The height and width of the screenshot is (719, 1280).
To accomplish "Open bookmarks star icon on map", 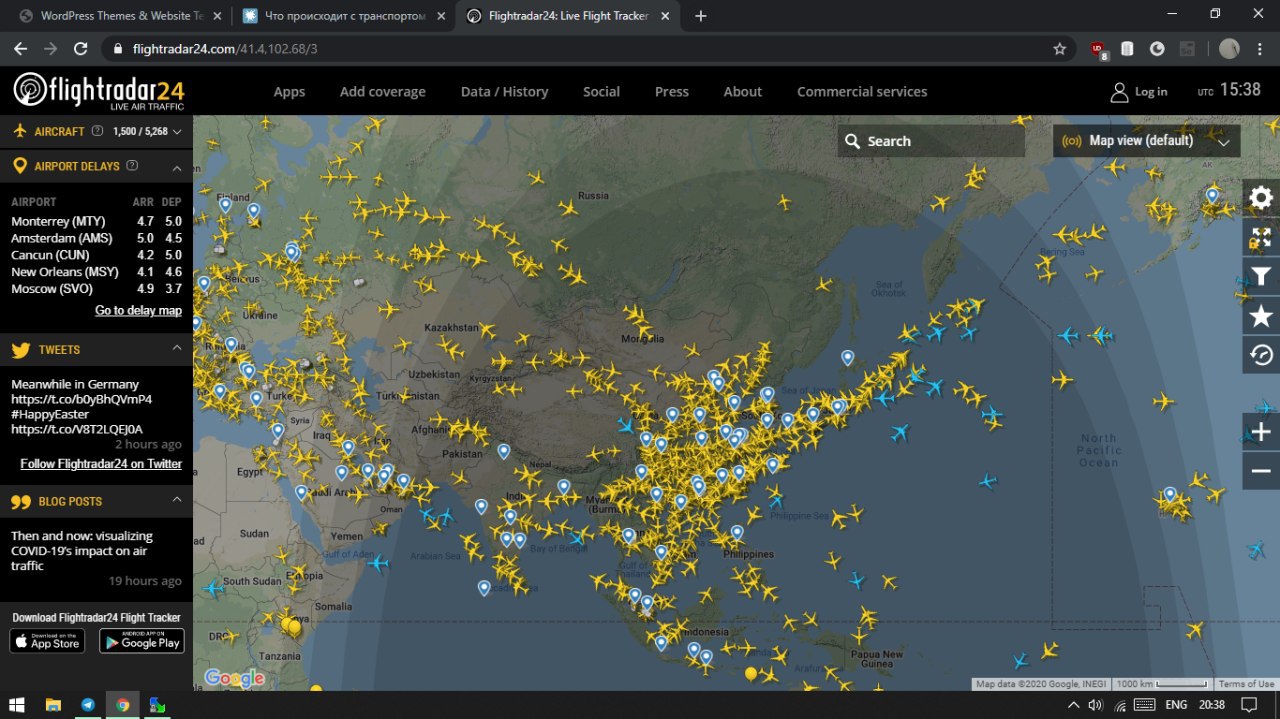I will (1261, 316).
